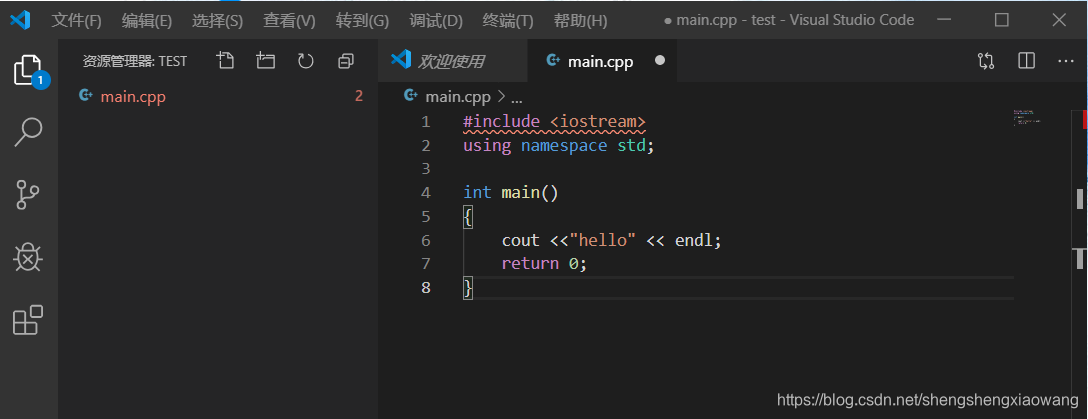Open the 编辑(E) menu
Viewport: 1088px width, 419px height.
pyautogui.click(x=146, y=21)
